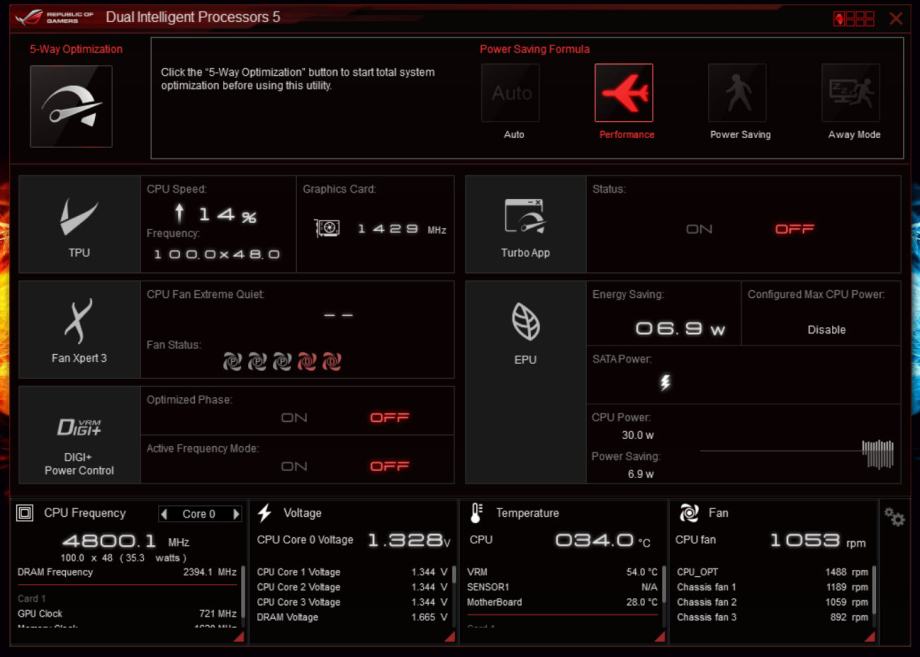
Task: Click first fan status icon
Action: point(232,362)
